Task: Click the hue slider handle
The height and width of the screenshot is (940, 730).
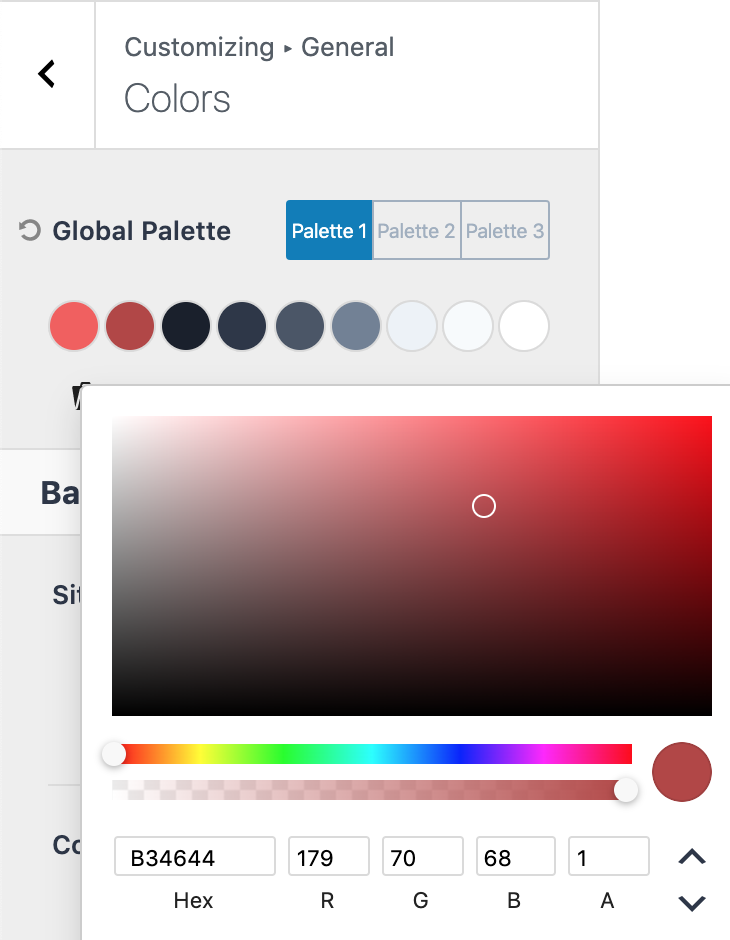Action: pyautogui.click(x=114, y=754)
